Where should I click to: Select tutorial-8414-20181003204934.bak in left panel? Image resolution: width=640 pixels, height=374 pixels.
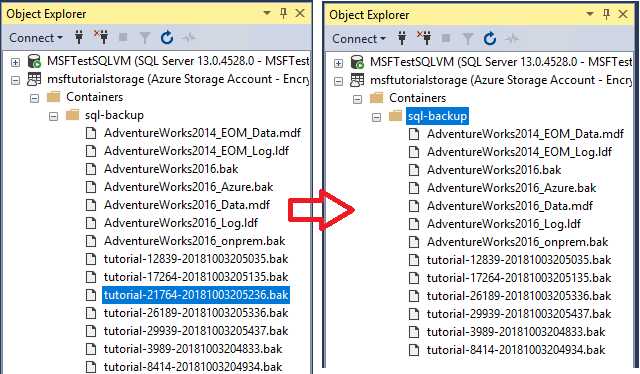point(193,367)
